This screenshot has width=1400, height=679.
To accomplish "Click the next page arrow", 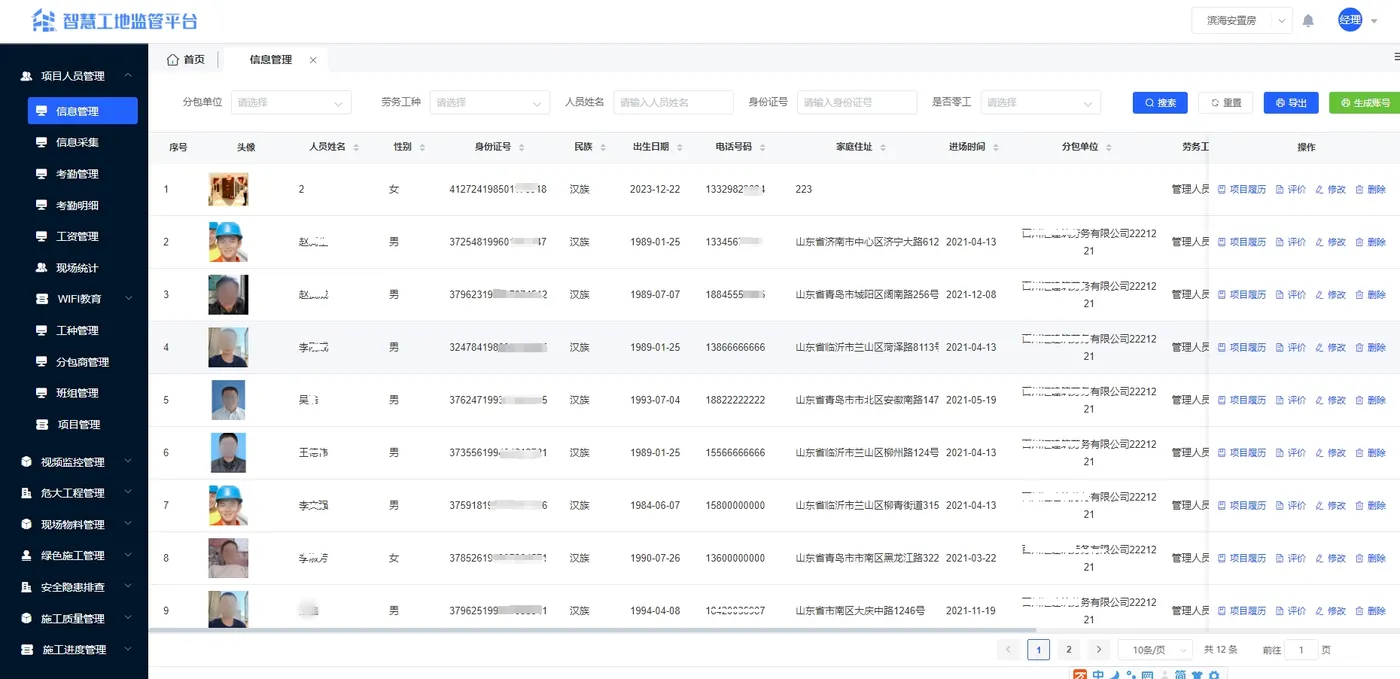I will (1099, 650).
